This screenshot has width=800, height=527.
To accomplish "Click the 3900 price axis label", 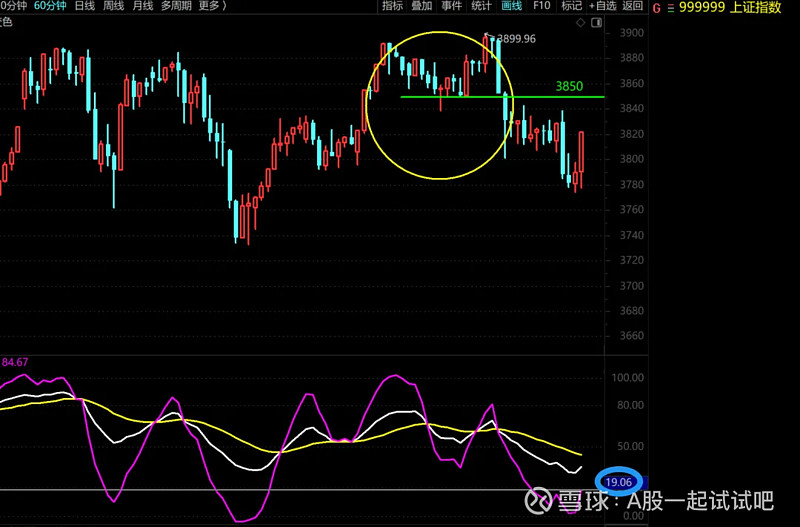I will click(x=632, y=33).
